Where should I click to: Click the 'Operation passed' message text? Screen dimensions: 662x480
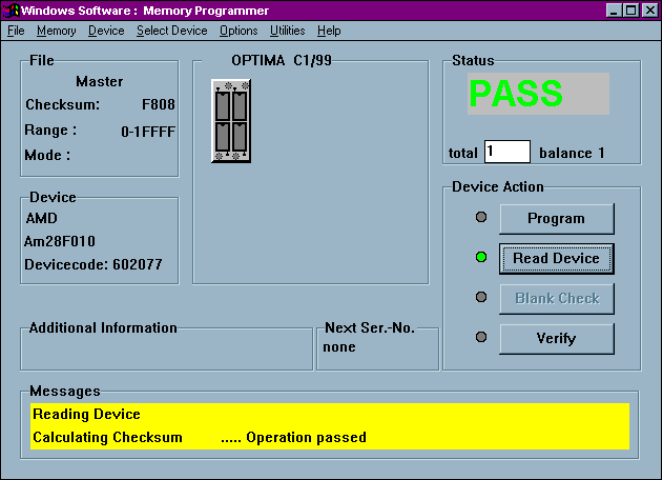pyautogui.click(x=306, y=437)
